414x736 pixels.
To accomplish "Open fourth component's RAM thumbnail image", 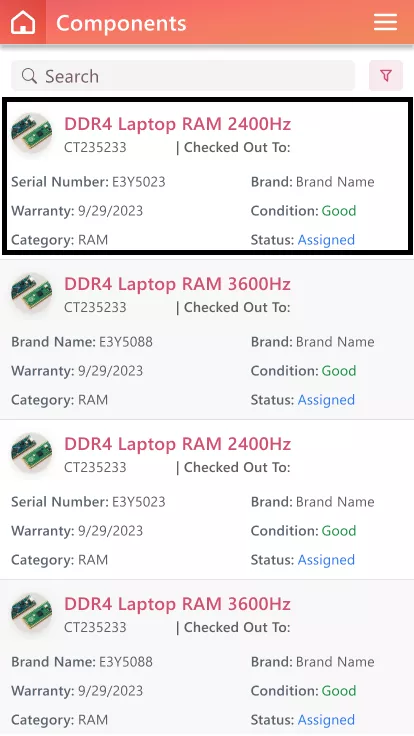I will (x=31, y=615).
